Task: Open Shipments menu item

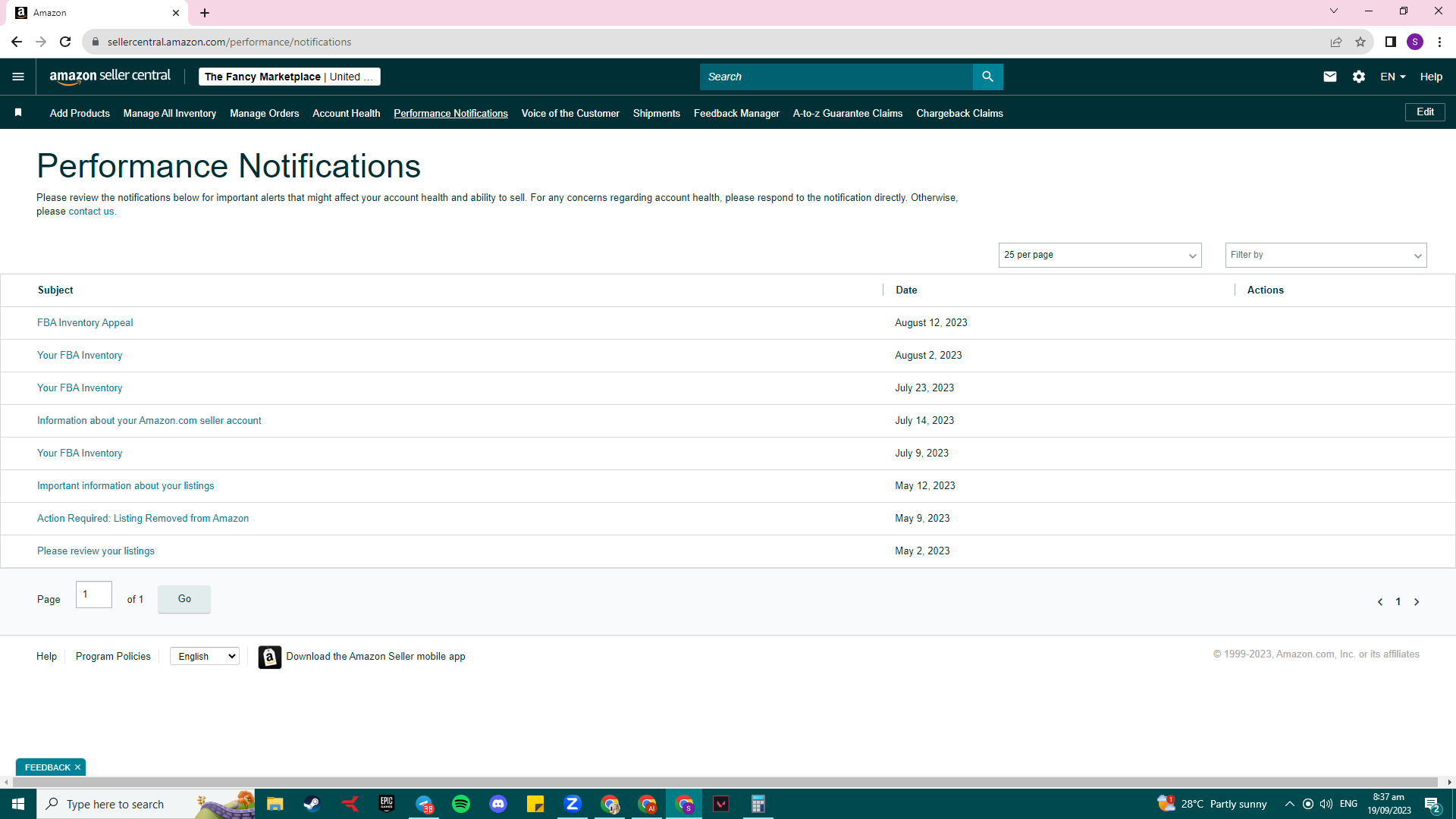Action: click(x=657, y=113)
